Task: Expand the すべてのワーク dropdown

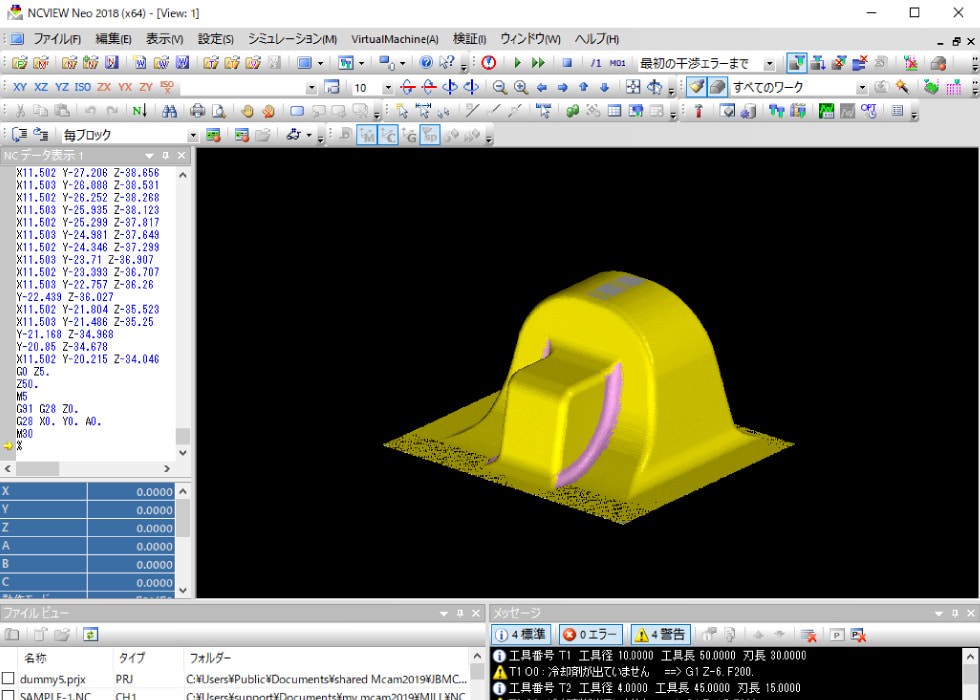Action: point(862,87)
